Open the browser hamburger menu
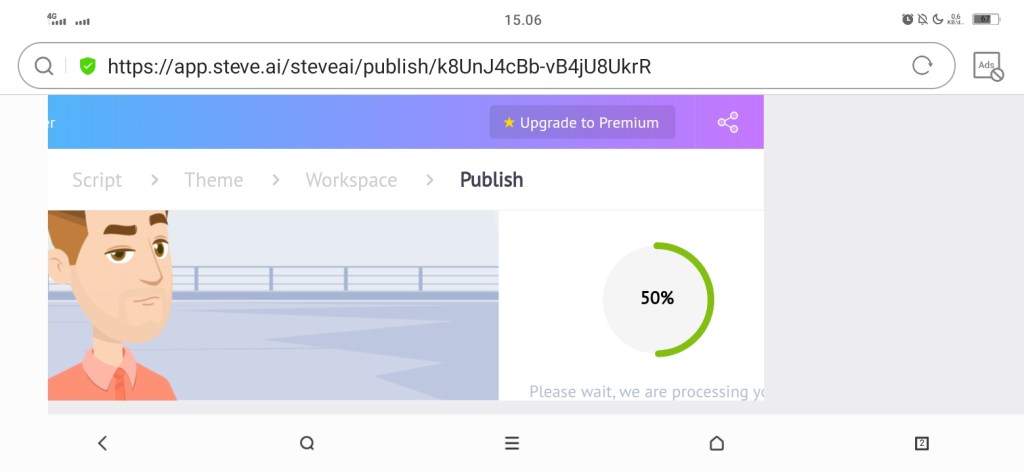 [512, 443]
